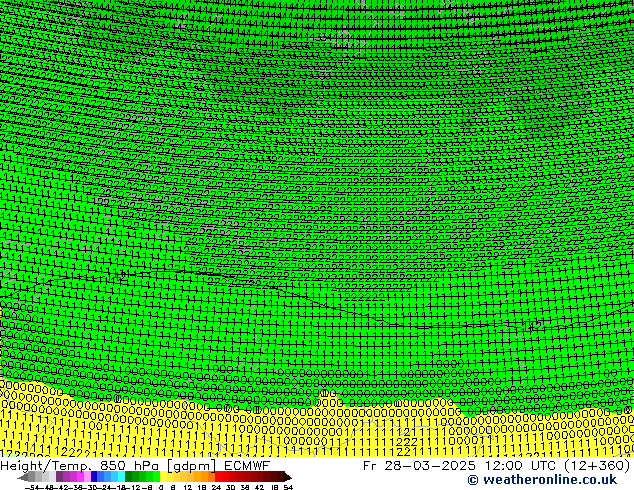Select the dark blue legend swatch
634x490 pixels.
pyautogui.click(x=99, y=477)
